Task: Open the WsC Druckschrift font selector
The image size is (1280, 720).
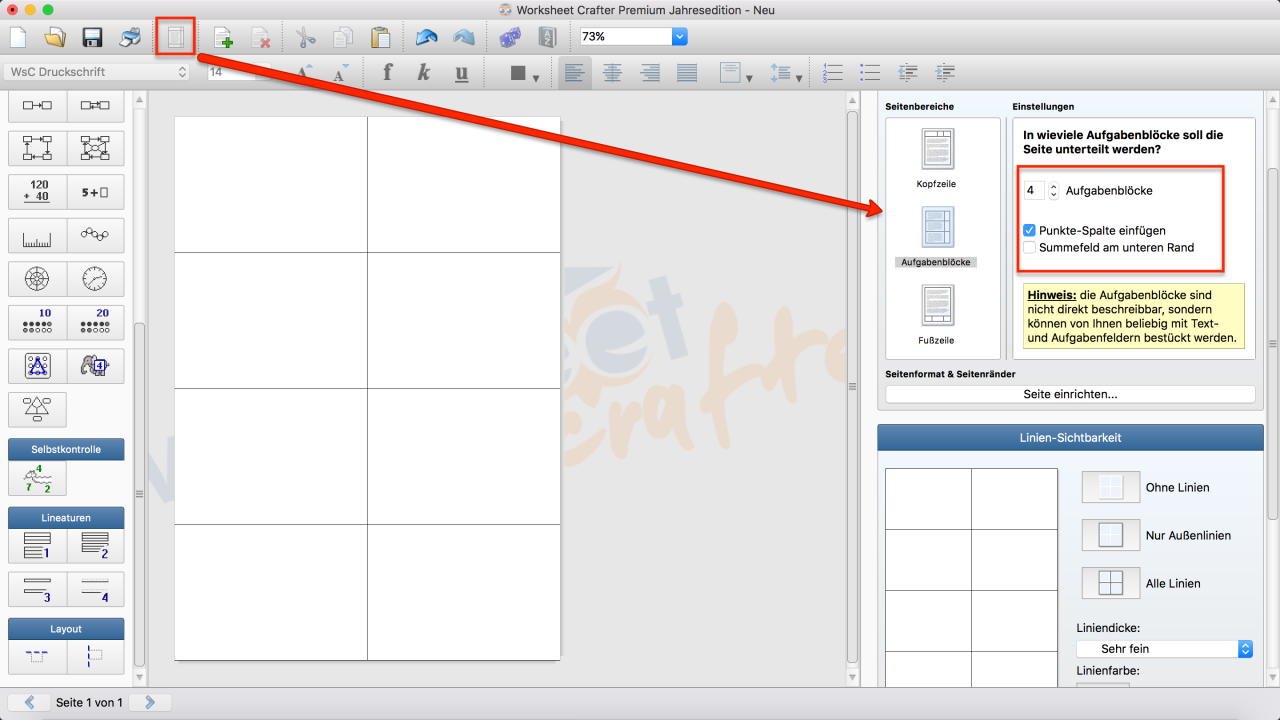Action: tap(95, 72)
